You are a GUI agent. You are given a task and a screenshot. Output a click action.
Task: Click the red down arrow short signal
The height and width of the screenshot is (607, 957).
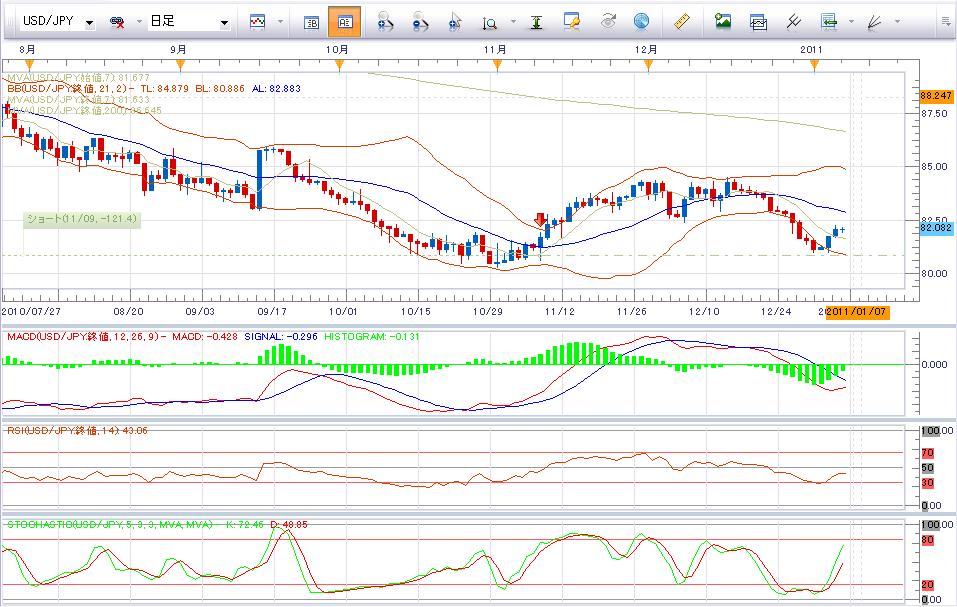click(540, 220)
